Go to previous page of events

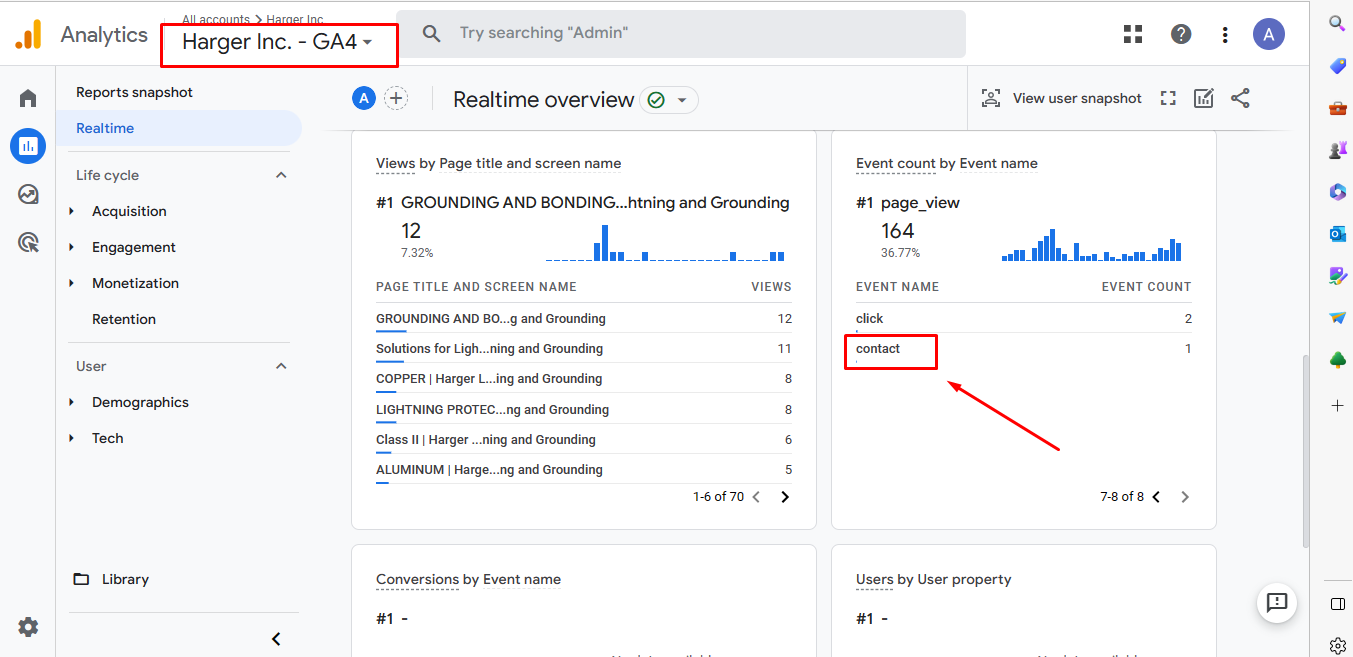(1156, 497)
